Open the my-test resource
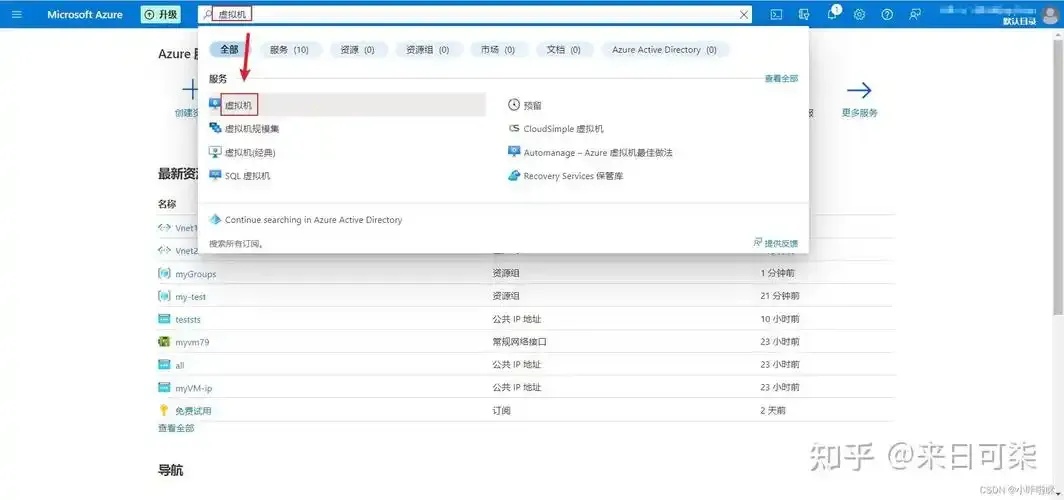The image size is (1064, 500). coord(191,297)
